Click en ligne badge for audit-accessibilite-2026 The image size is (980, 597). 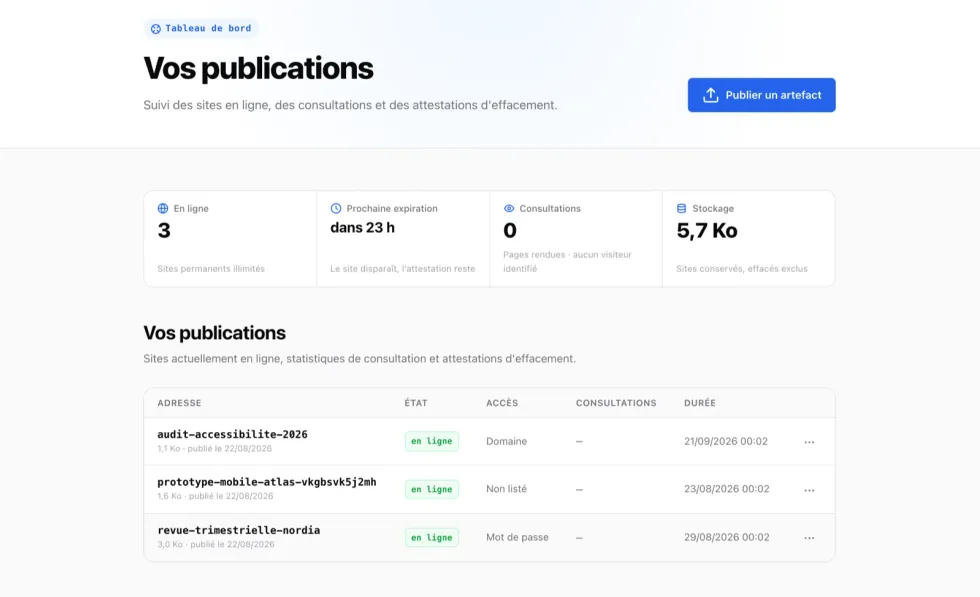[x=432, y=441]
